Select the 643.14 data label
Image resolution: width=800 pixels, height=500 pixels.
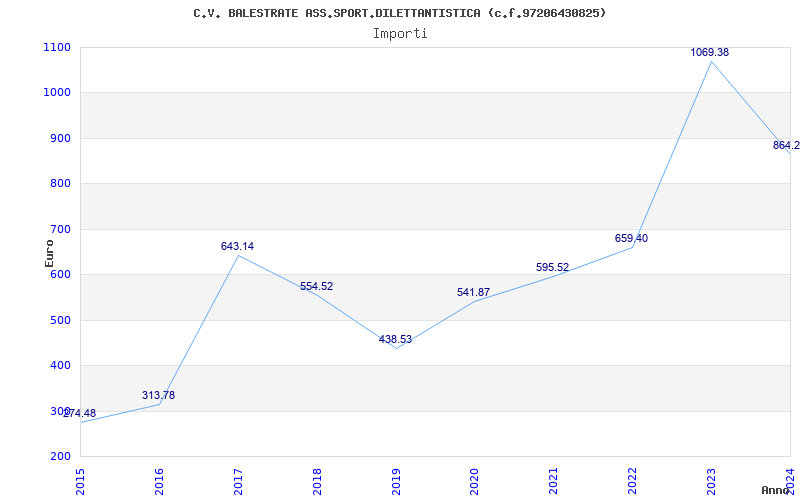(237, 246)
